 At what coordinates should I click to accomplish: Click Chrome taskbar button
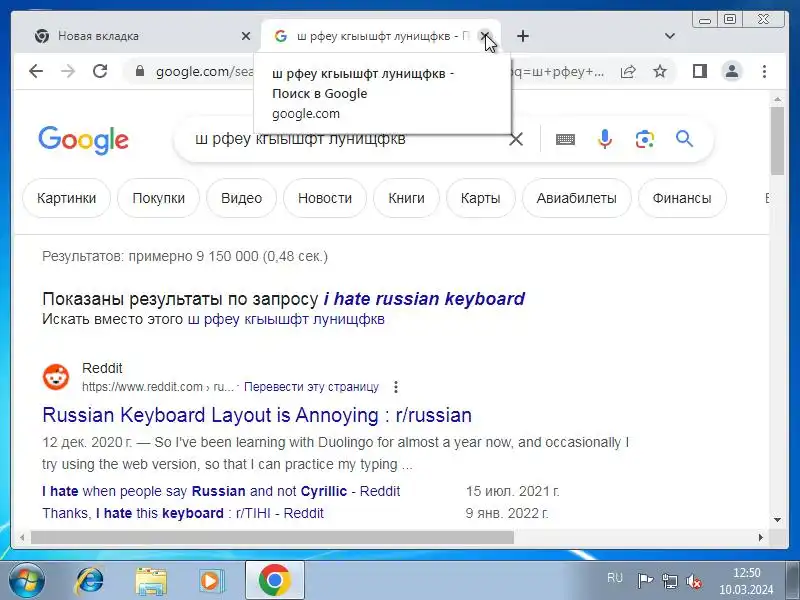click(x=274, y=581)
